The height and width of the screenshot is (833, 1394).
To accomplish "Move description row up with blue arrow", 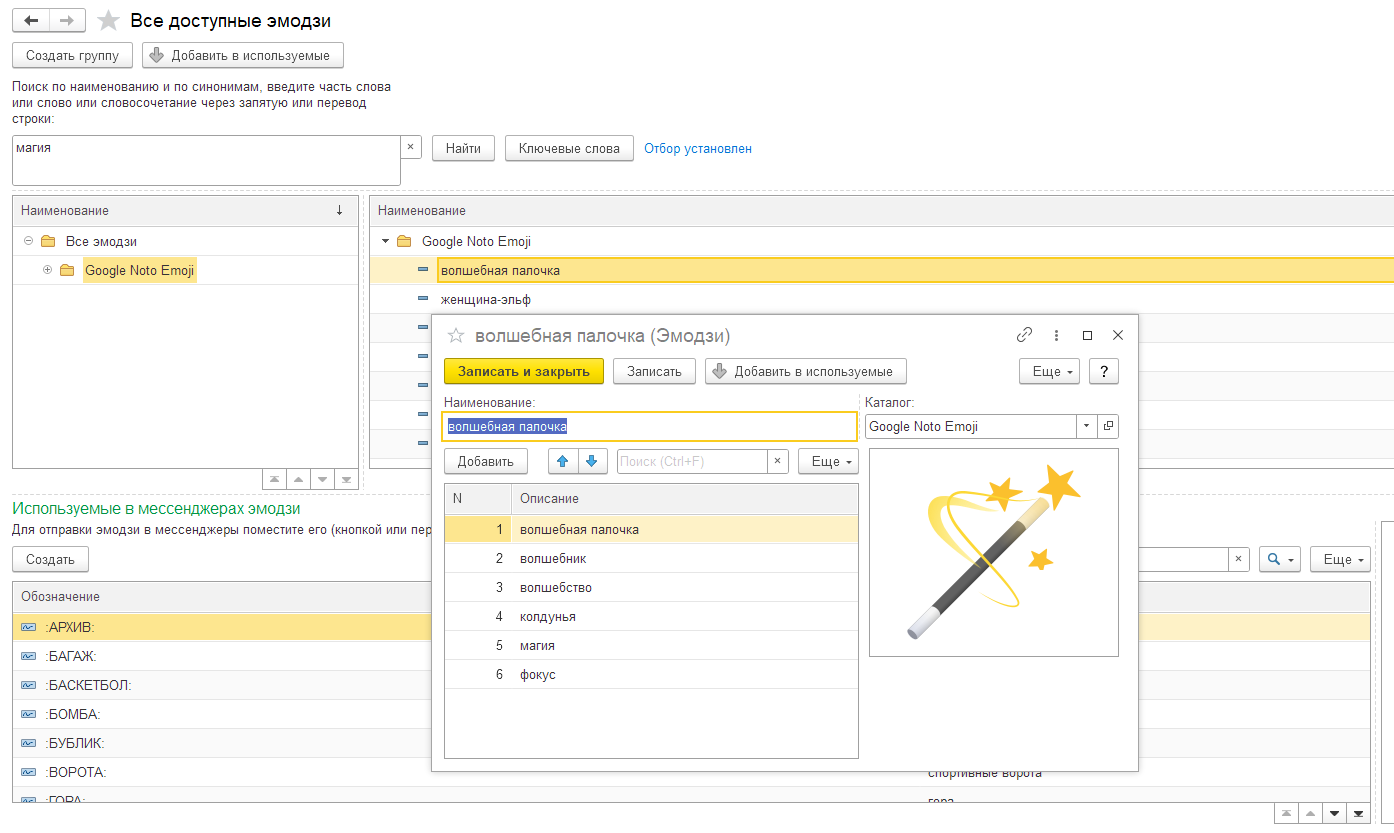I will (x=563, y=461).
